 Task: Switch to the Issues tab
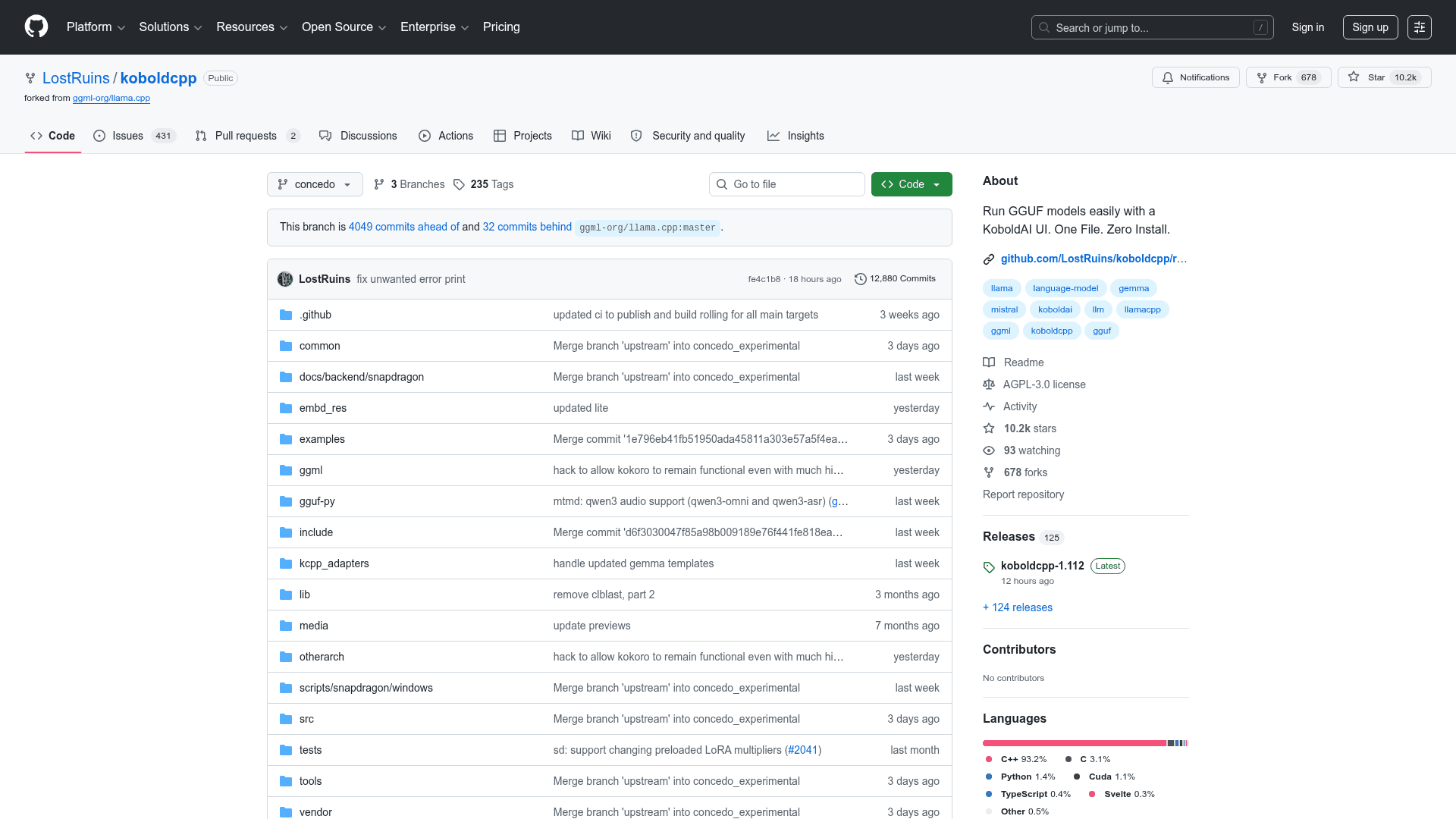(x=127, y=136)
